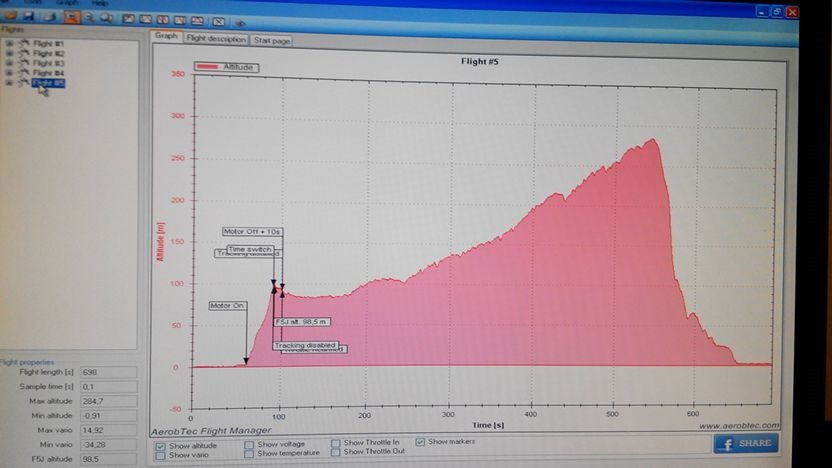This screenshot has width=832, height=468.
Task: Open the www.aerobtec.com link
Action: pyautogui.click(x=739, y=425)
